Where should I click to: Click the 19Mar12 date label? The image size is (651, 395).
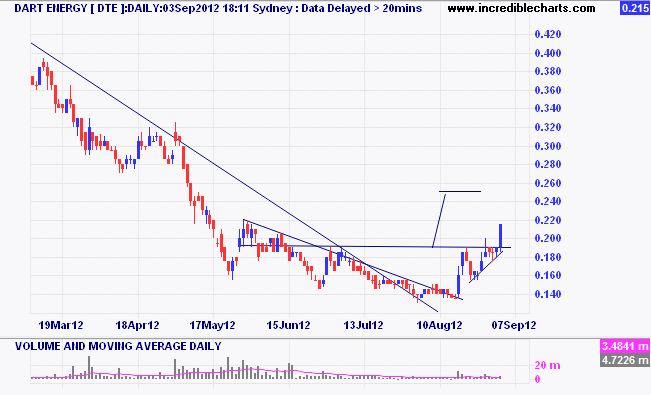click(x=61, y=325)
